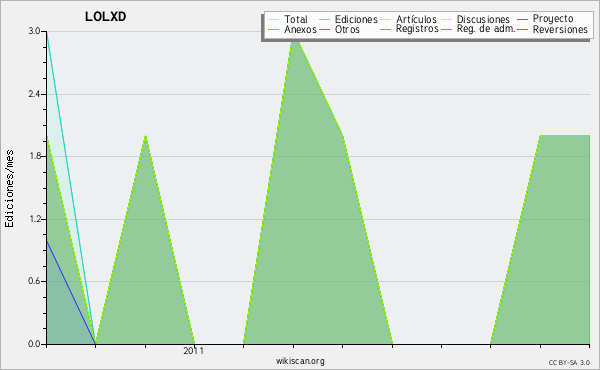This screenshot has height=370, width=600.
Task: Click the cyan Total line swatch in legend
Action: tap(274, 20)
